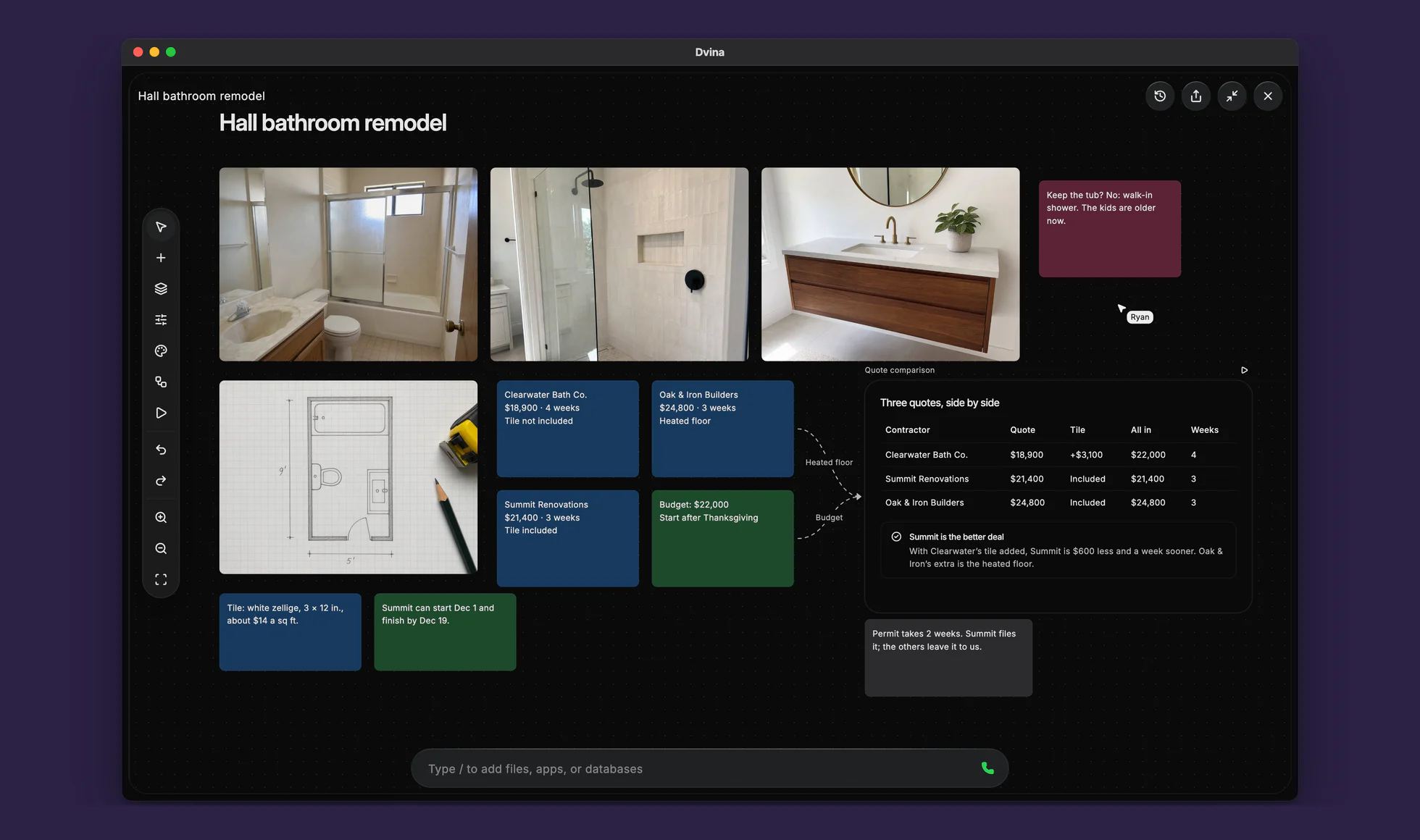The image size is (1420, 840).
Task: Select the Budget: $22,000 green card
Action: 722,538
